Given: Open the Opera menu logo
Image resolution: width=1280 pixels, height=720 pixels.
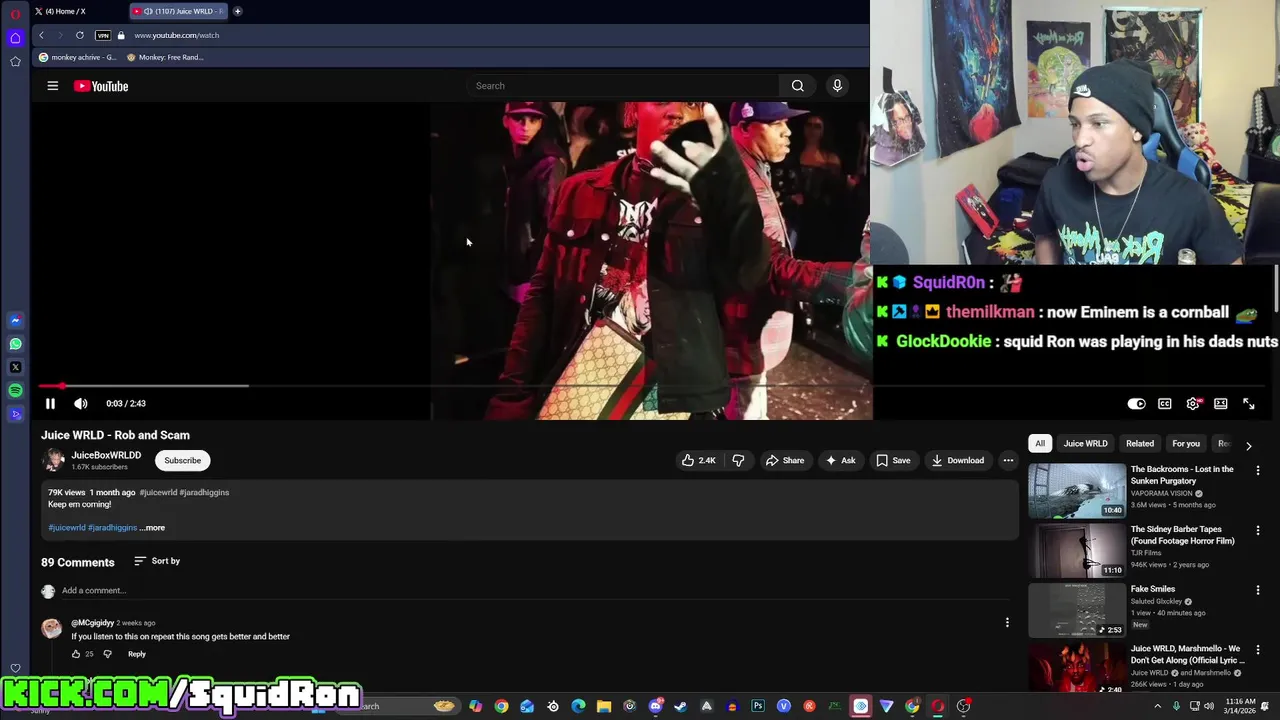Looking at the screenshot, I should point(15,14).
